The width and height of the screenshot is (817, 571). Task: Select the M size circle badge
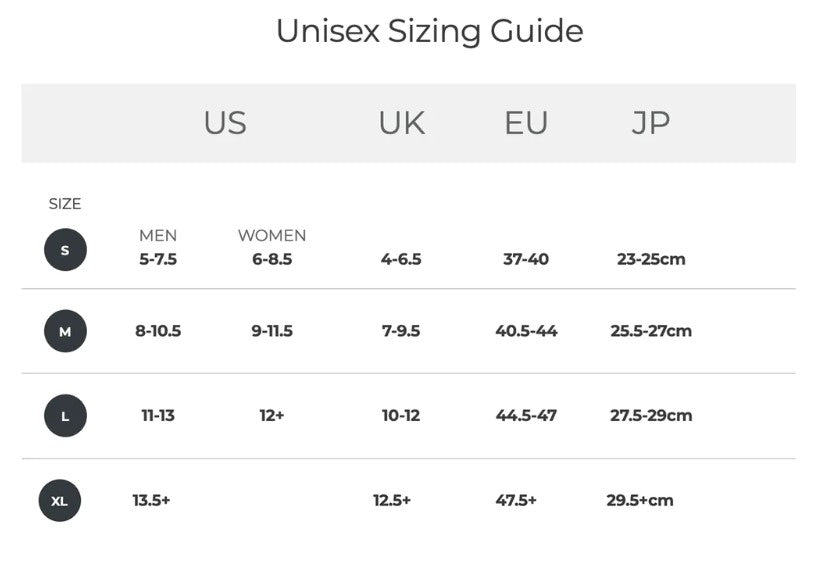65,331
